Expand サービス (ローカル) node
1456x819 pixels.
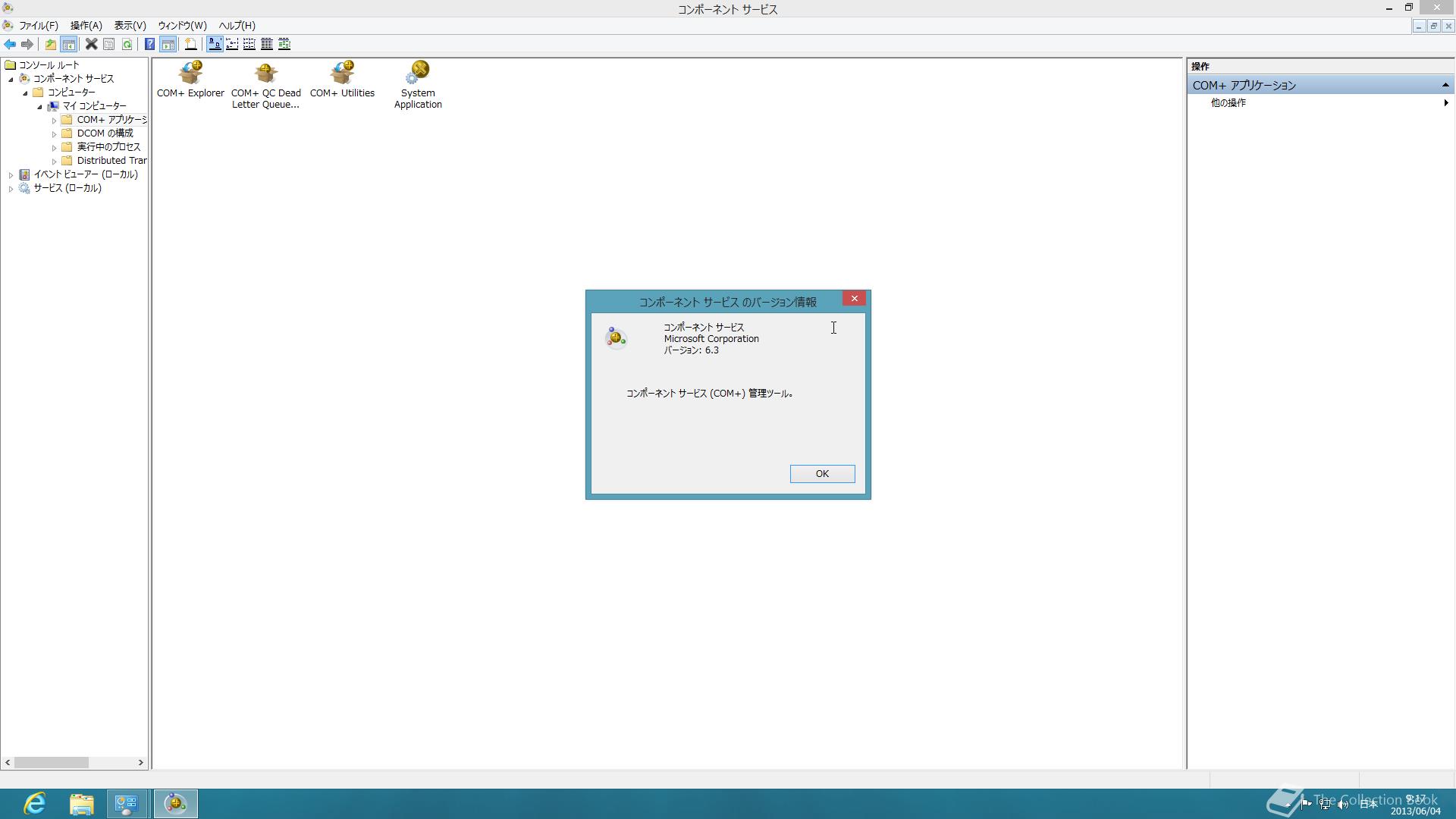[x=11, y=189]
